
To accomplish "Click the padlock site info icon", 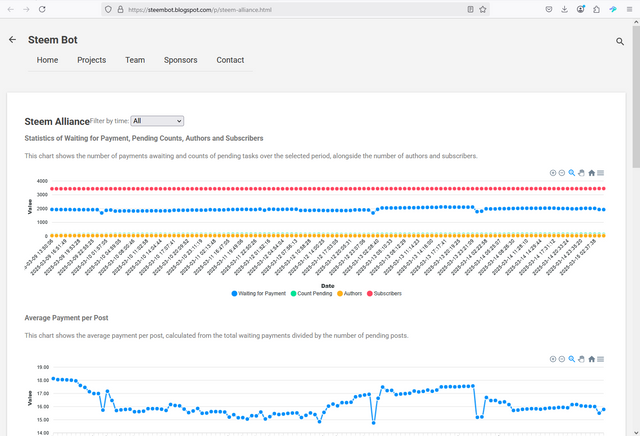I will (120, 9).
